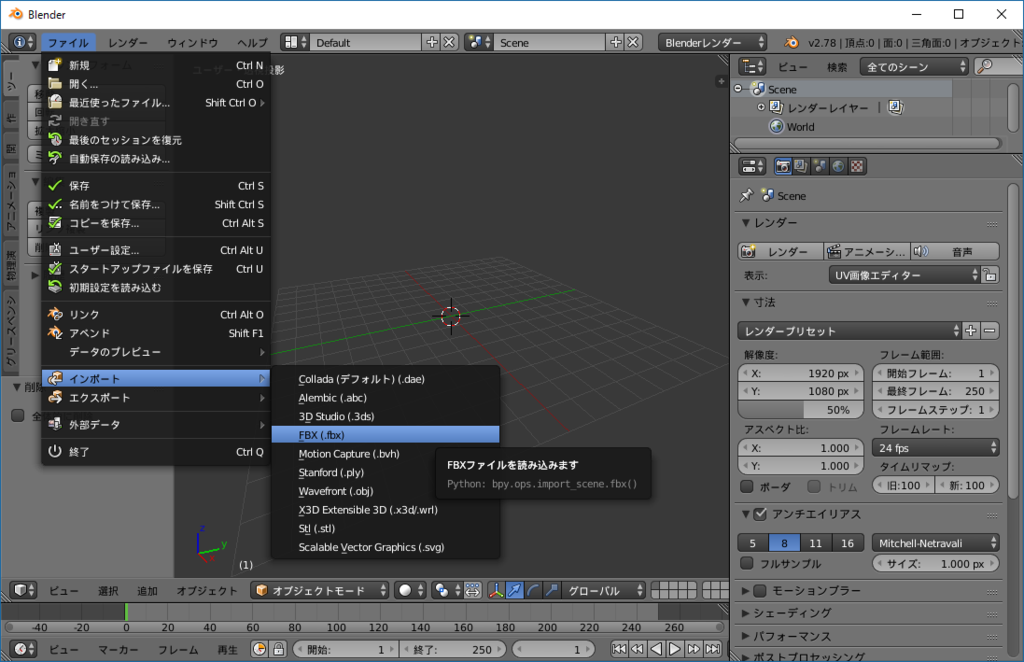This screenshot has width=1024, height=662.
Task: Open the screen layout browse icon
Action: (x=295, y=42)
